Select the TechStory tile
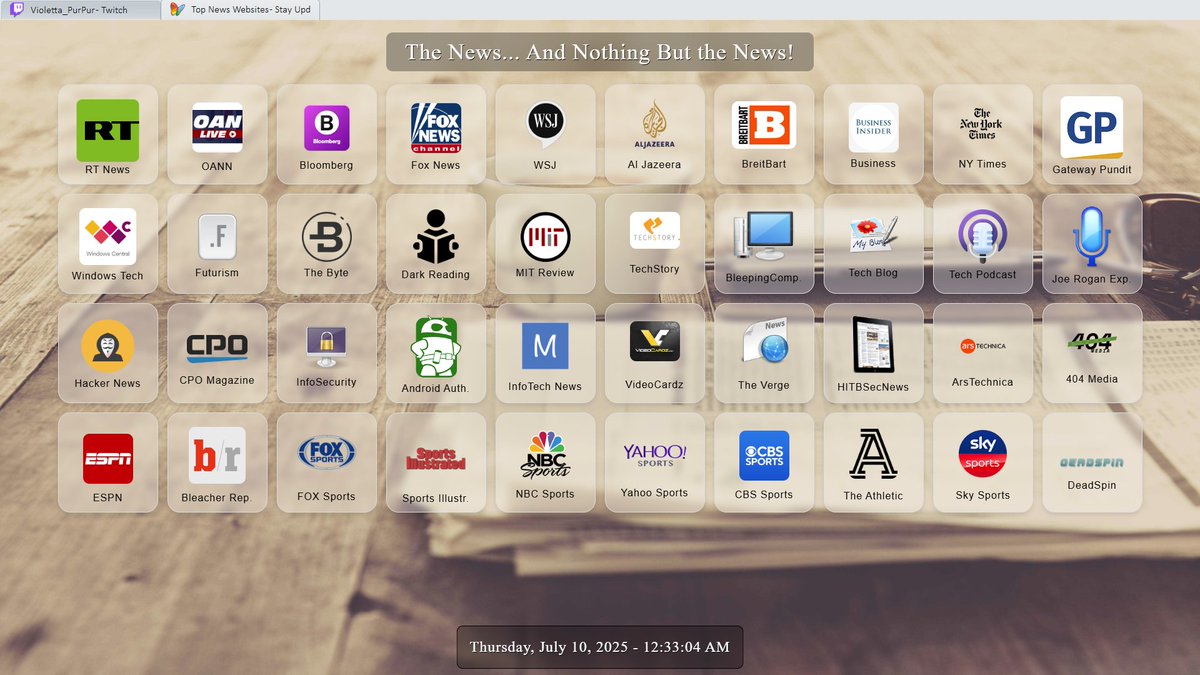1200x675 pixels. (655, 244)
